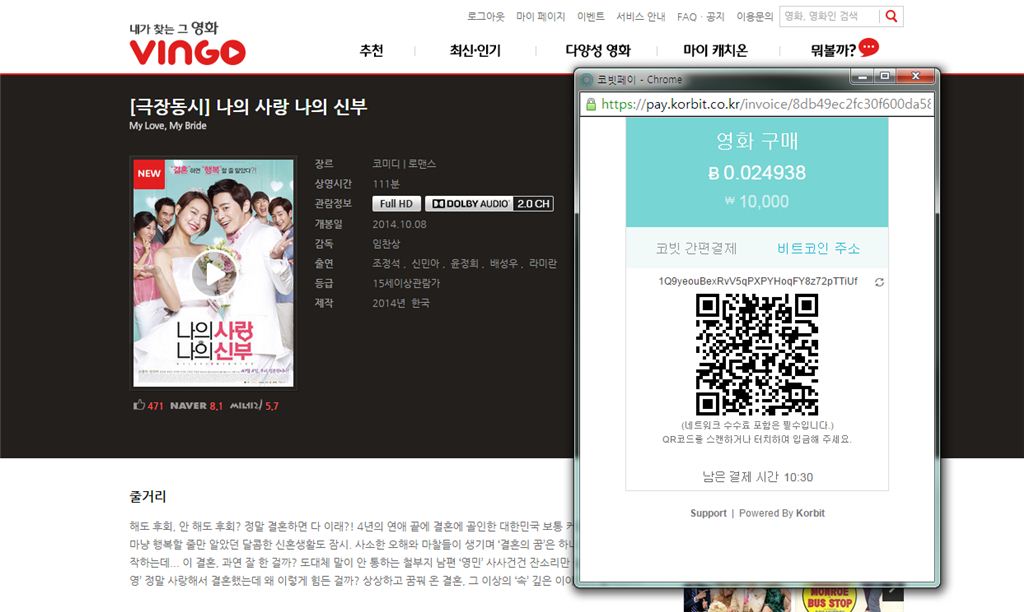Open the 최신·인기 menu
The height and width of the screenshot is (612, 1024).
[475, 51]
